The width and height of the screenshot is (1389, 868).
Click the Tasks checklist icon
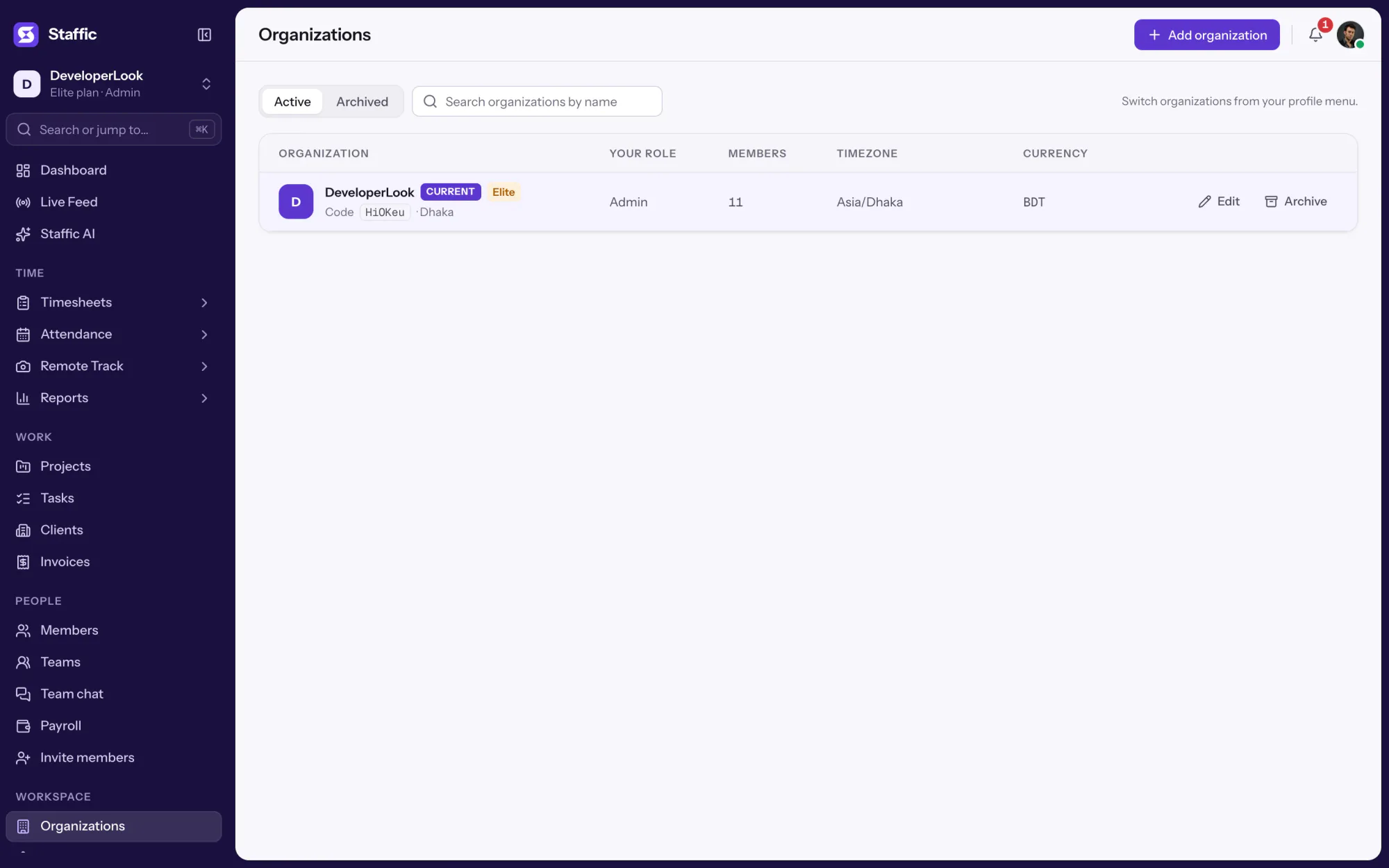23,499
